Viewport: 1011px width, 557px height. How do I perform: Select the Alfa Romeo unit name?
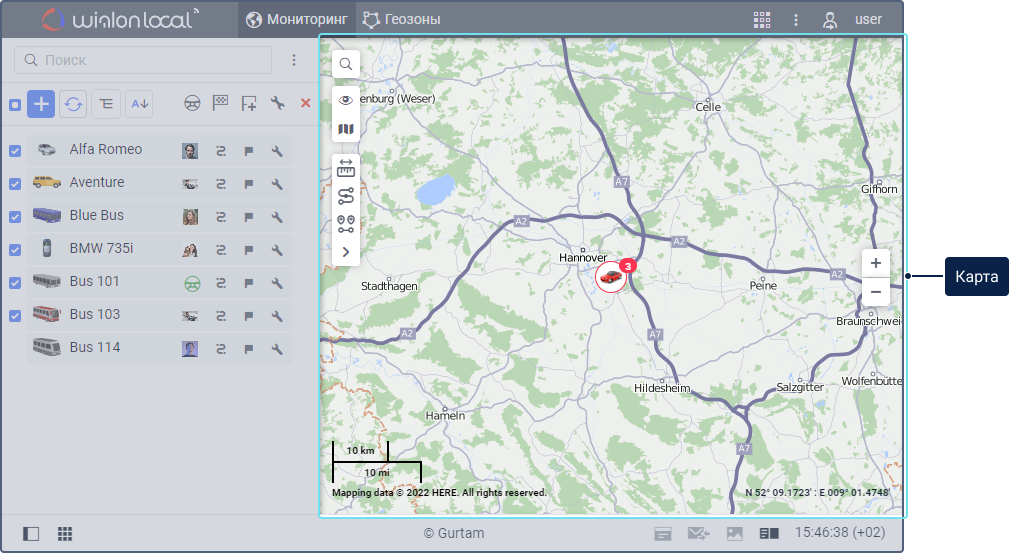[106, 149]
